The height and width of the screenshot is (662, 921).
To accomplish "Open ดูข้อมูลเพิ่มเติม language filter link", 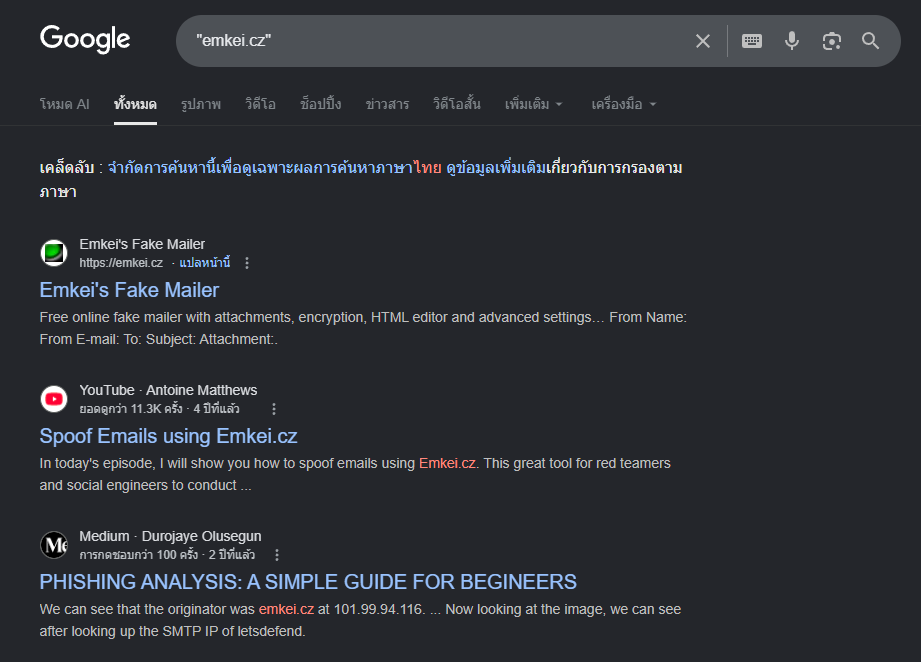I will point(496,168).
